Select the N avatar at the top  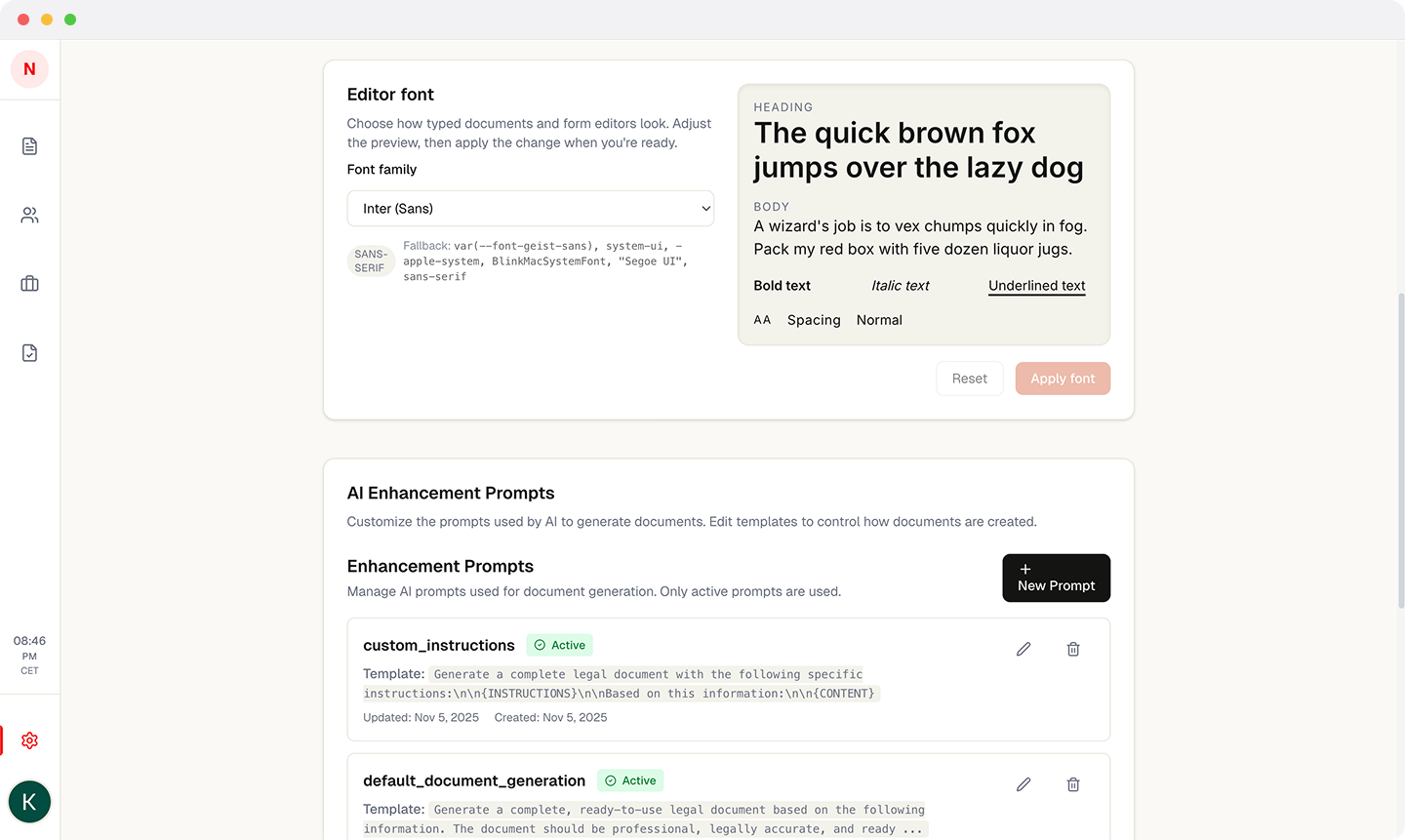29,69
